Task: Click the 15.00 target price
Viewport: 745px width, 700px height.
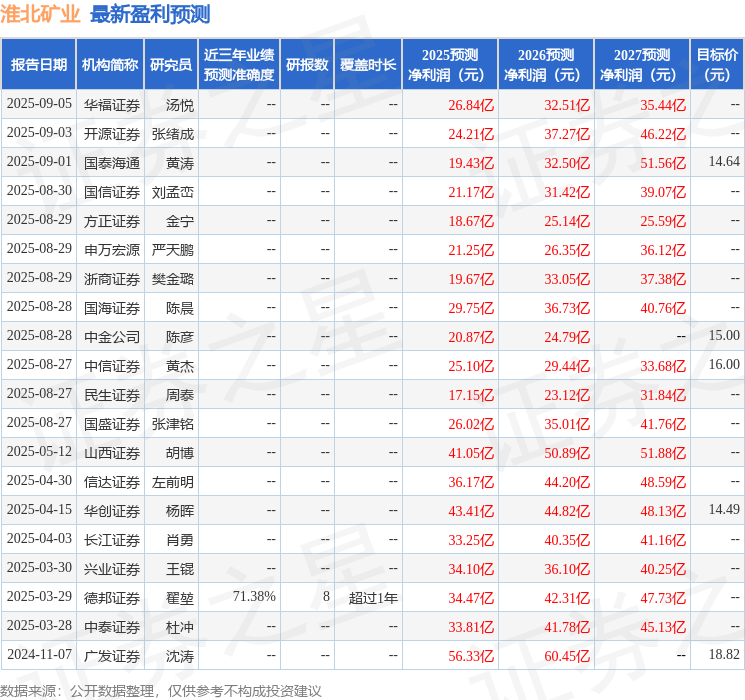Action: pos(724,336)
